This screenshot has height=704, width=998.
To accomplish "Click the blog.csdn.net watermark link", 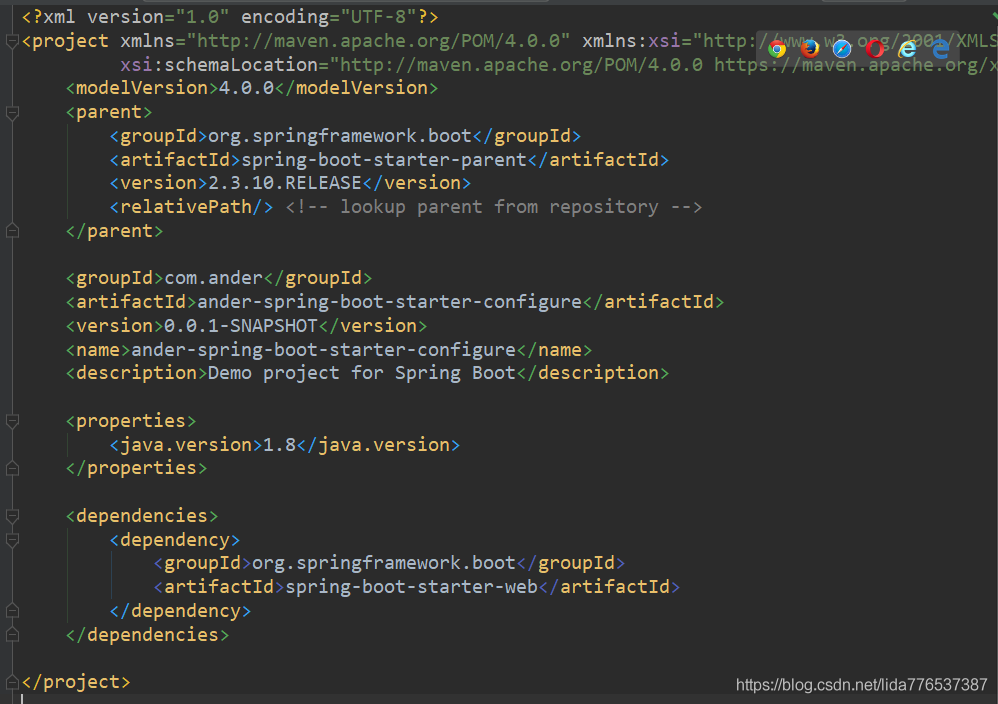I will coord(861,685).
